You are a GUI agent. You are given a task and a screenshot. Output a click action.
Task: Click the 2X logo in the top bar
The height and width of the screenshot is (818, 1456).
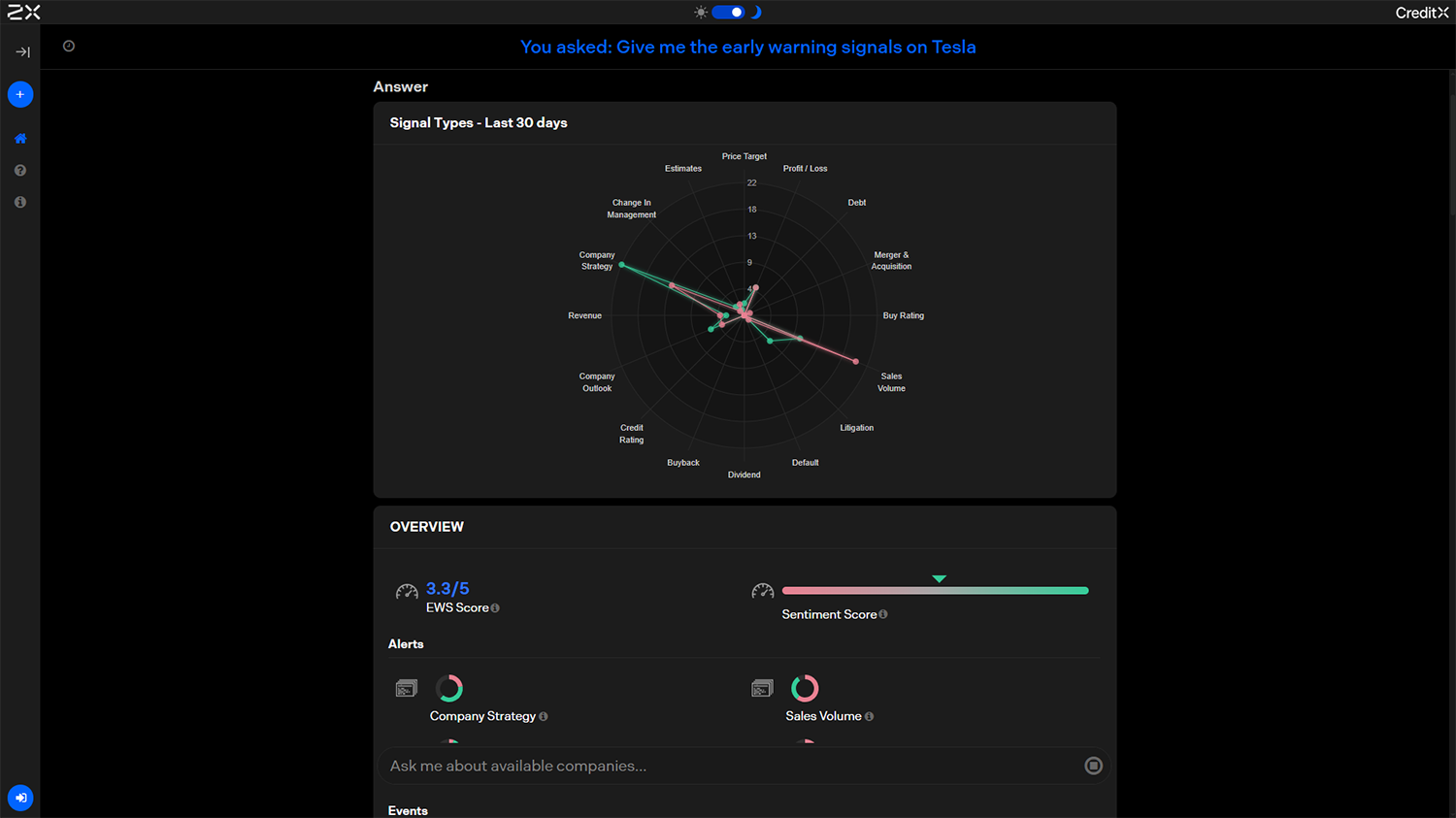pos(23,13)
